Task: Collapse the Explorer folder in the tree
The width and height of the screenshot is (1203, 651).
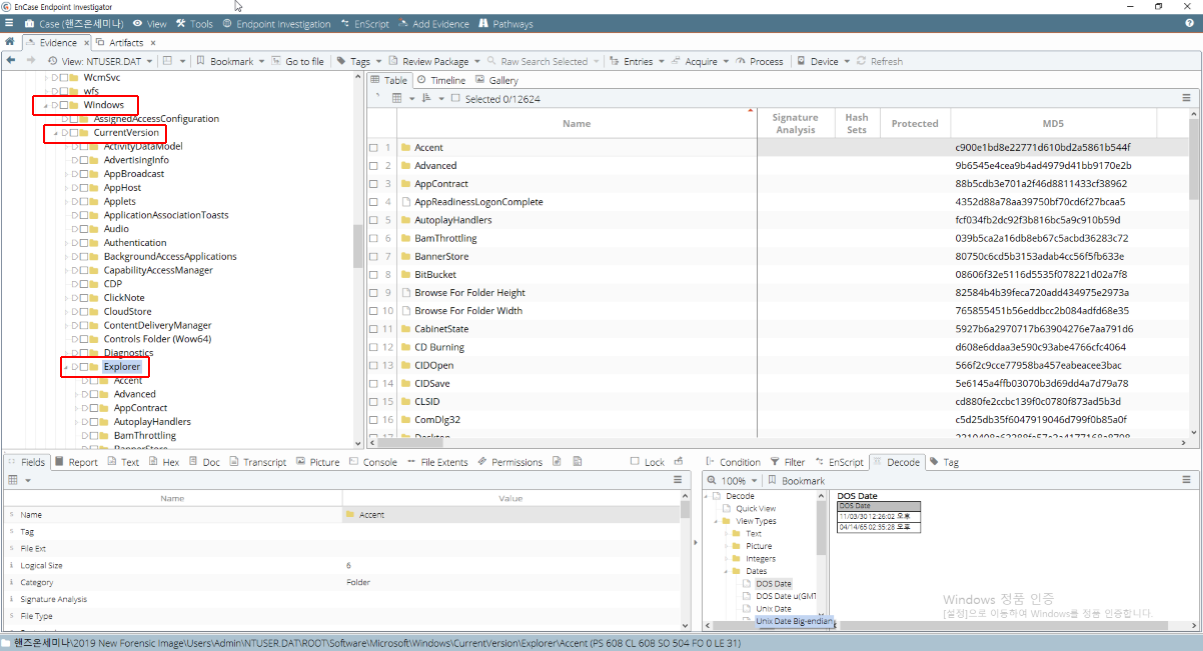Action: click(65, 367)
